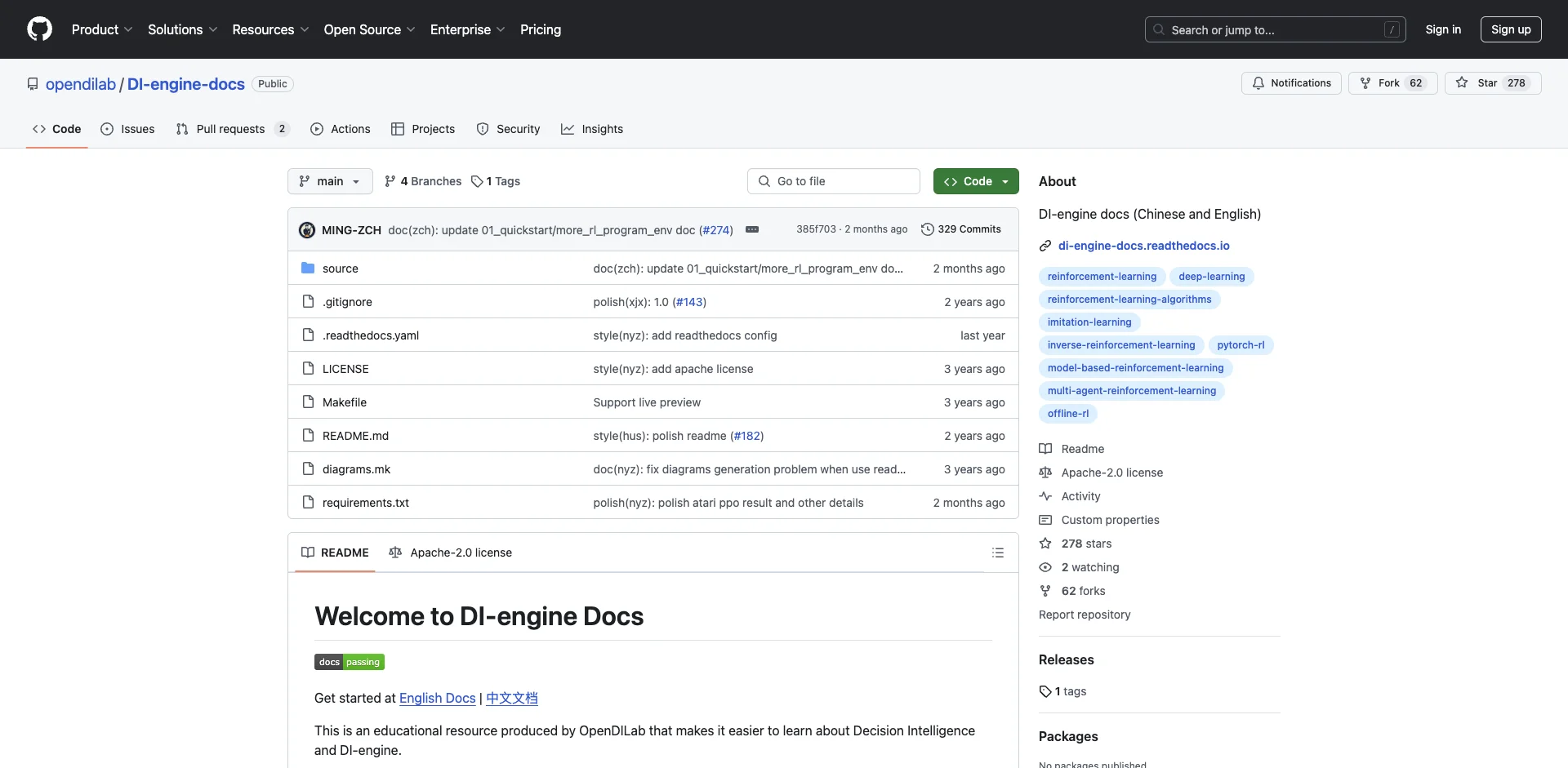
Task: Focus the Search or jump to field
Action: pos(1276,29)
